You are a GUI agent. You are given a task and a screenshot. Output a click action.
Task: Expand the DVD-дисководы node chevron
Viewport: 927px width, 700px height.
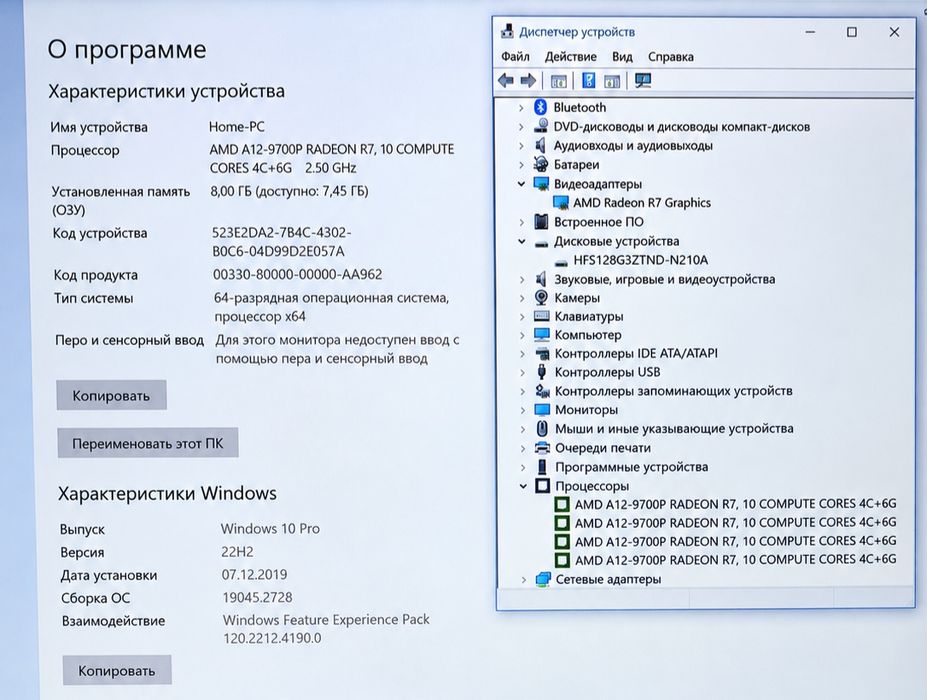[521, 127]
